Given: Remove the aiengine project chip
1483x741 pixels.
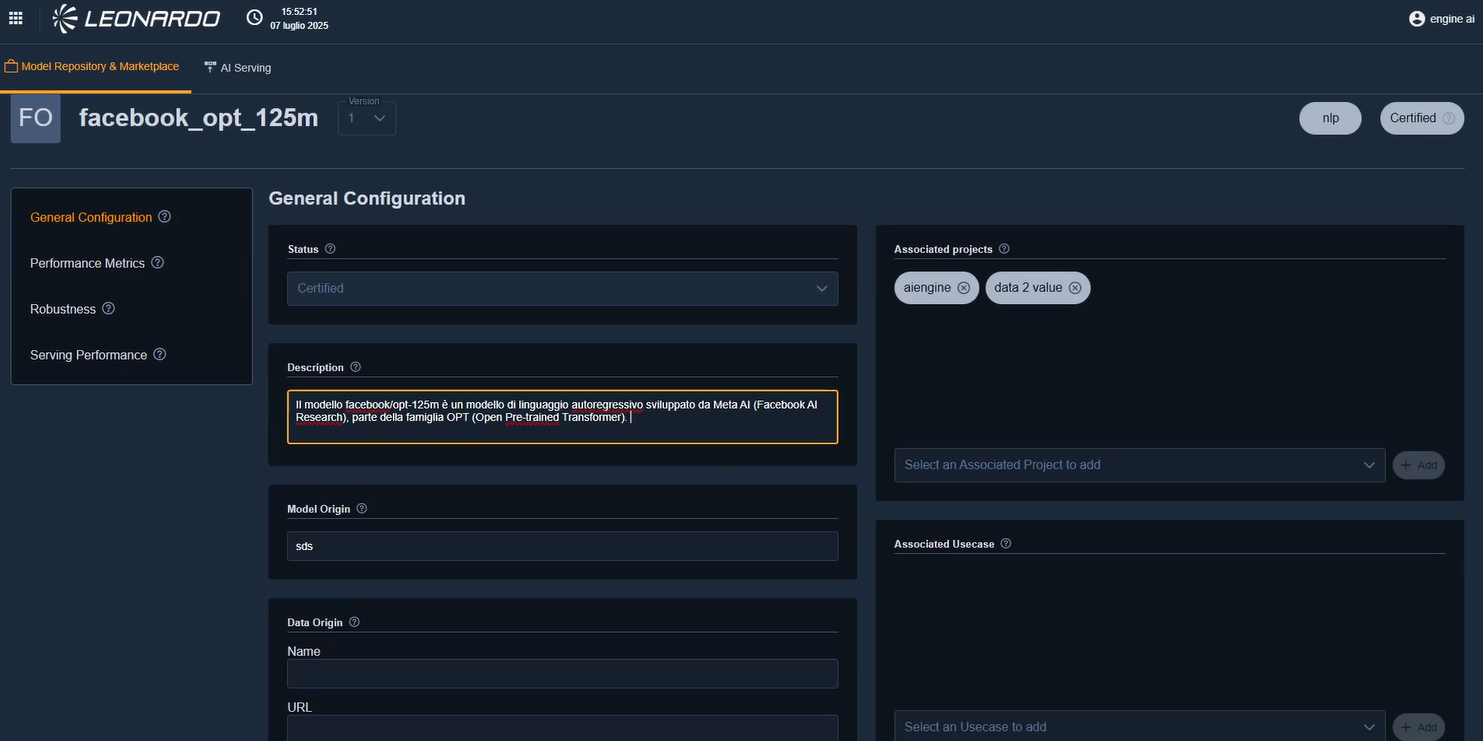Looking at the screenshot, I should [963, 288].
